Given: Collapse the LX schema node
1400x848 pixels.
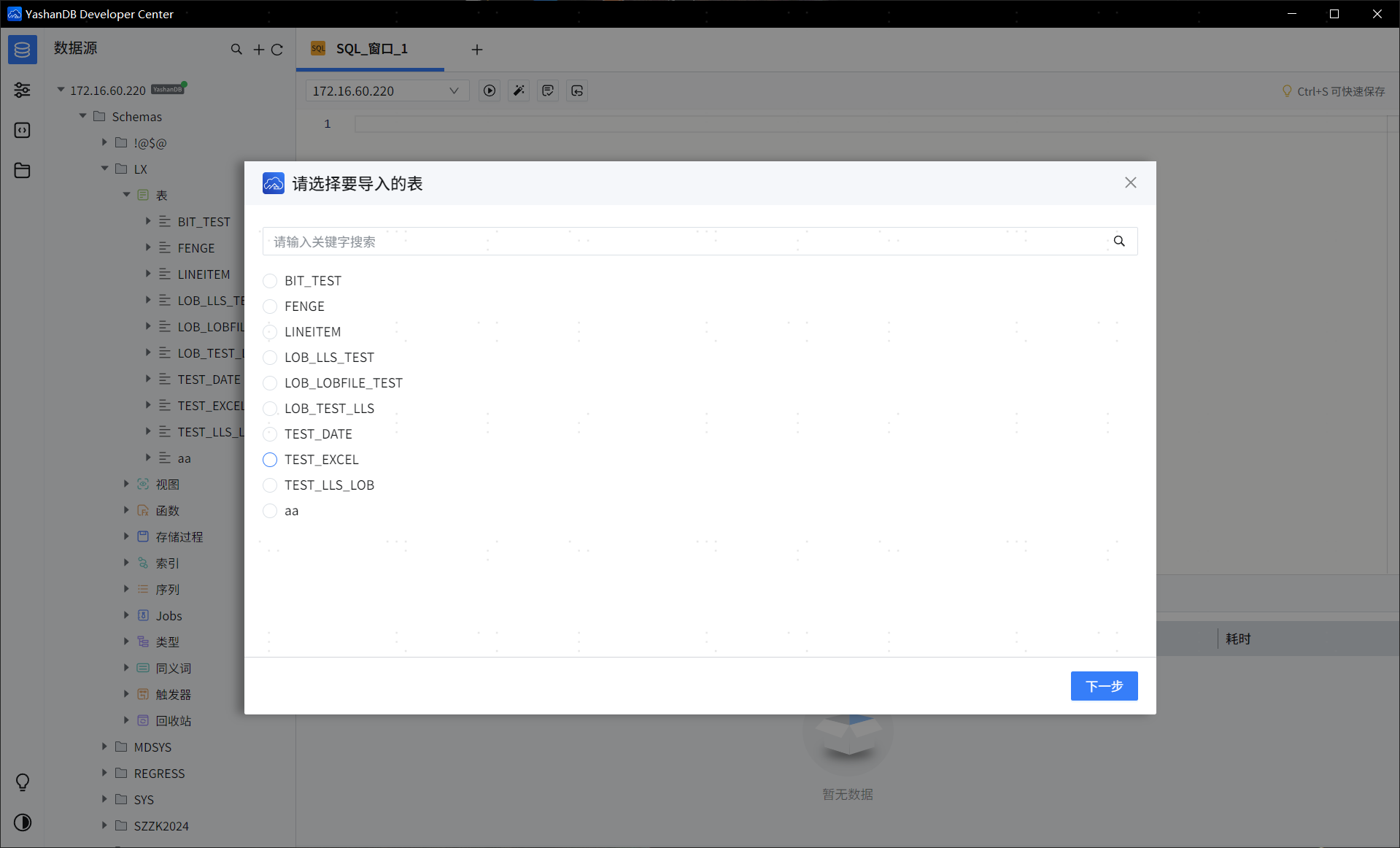Looking at the screenshot, I should click(x=104, y=169).
